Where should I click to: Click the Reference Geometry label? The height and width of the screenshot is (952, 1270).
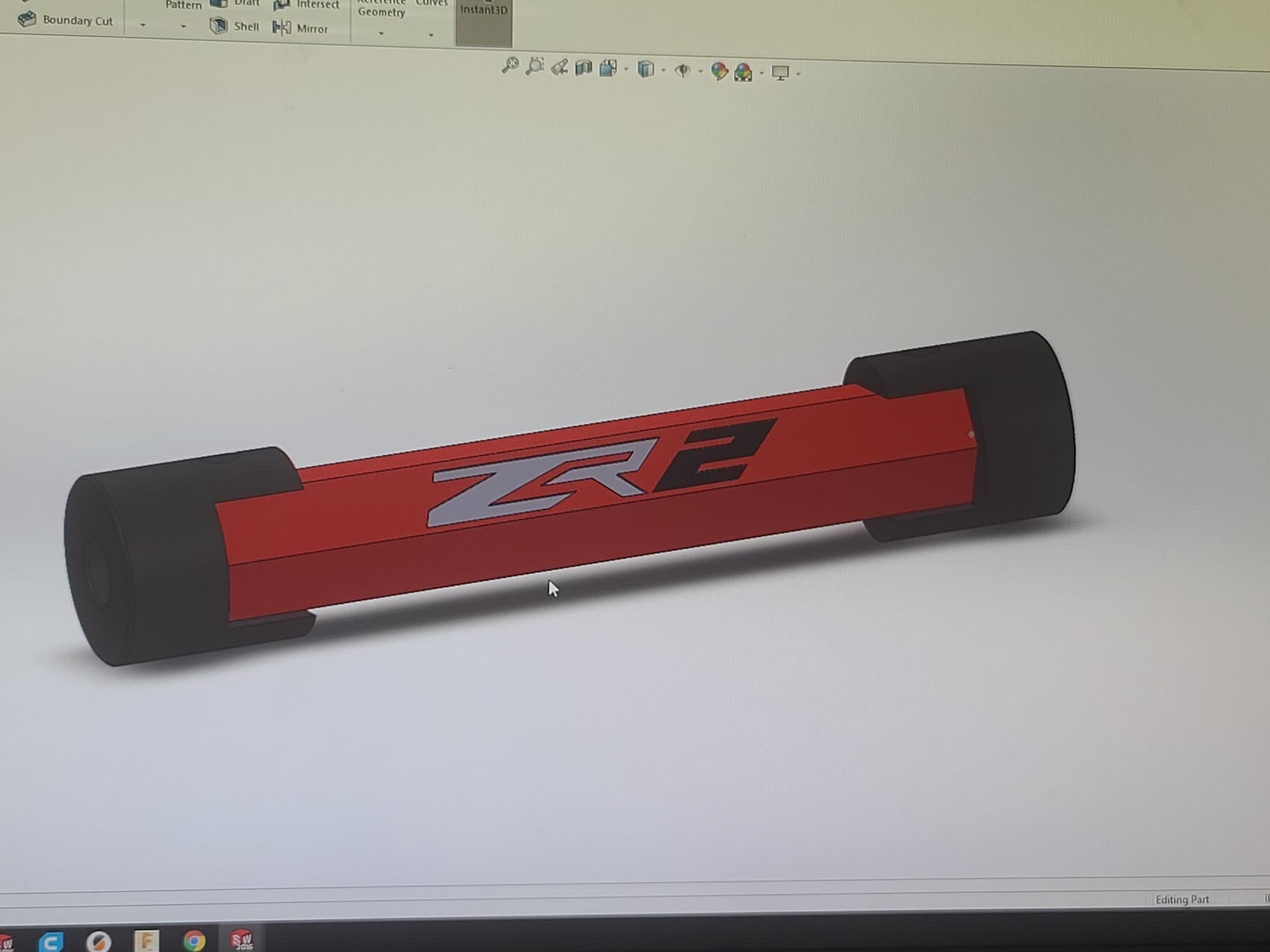(381, 8)
